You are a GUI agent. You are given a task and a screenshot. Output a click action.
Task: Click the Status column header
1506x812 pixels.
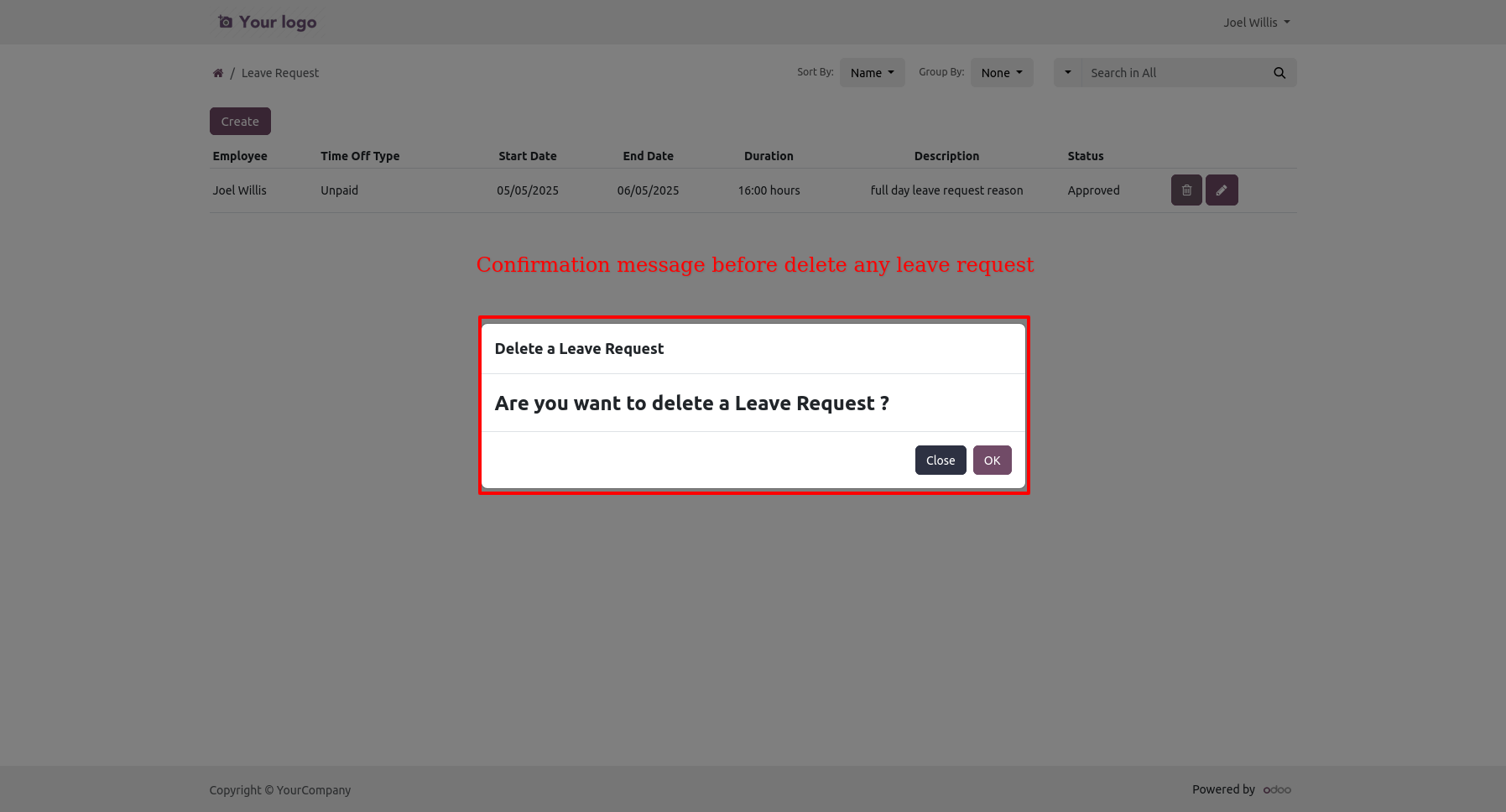tap(1085, 156)
